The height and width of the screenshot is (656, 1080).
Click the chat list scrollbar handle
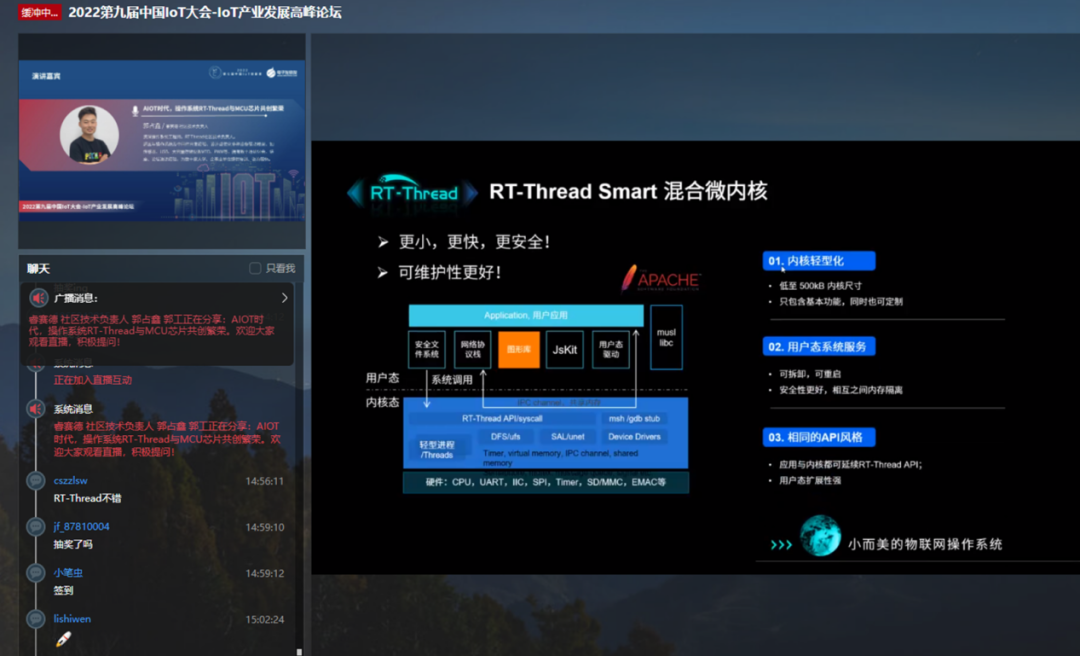click(x=299, y=651)
